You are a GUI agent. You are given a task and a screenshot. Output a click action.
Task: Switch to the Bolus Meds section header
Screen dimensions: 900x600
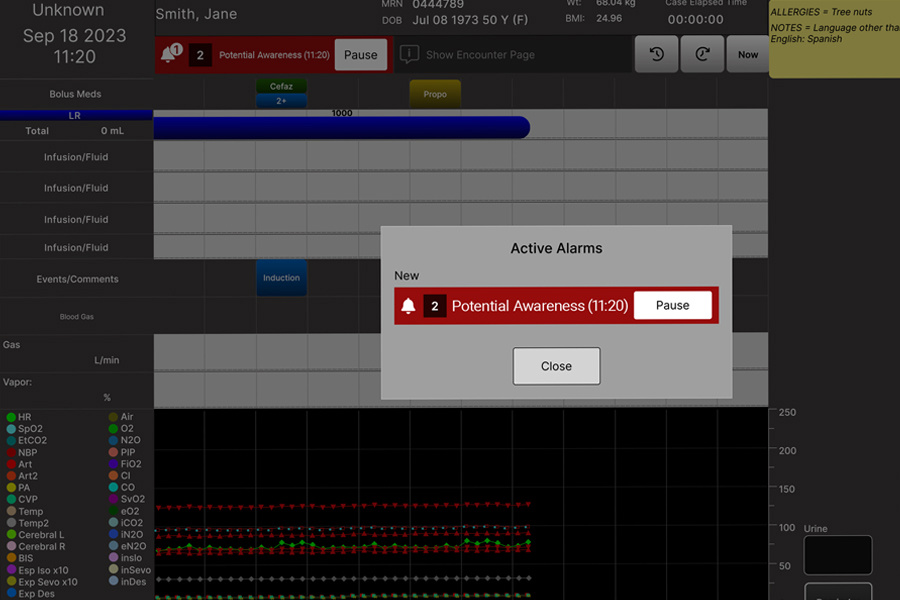pyautogui.click(x=76, y=94)
